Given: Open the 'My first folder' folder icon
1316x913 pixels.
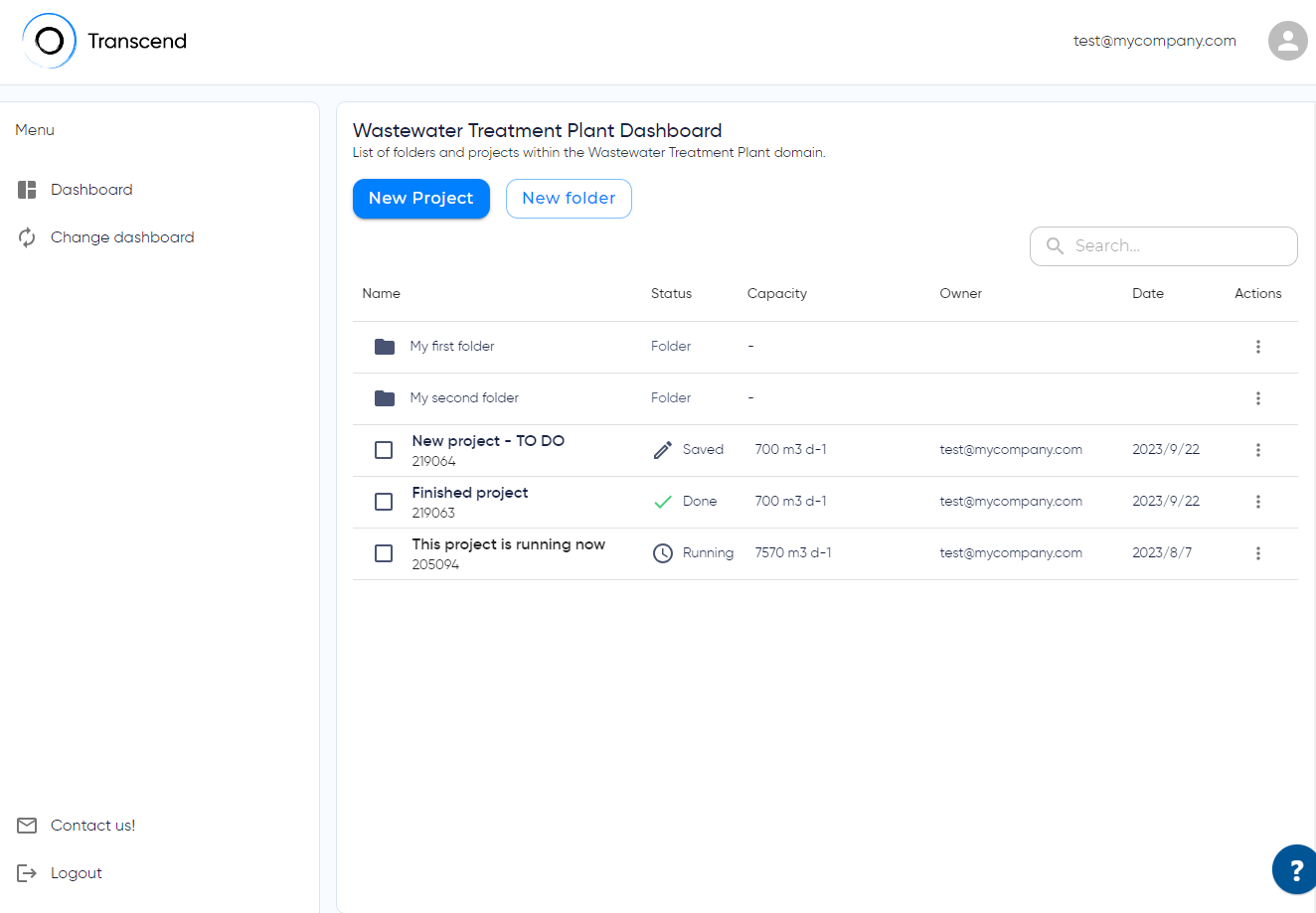Looking at the screenshot, I should [x=385, y=346].
